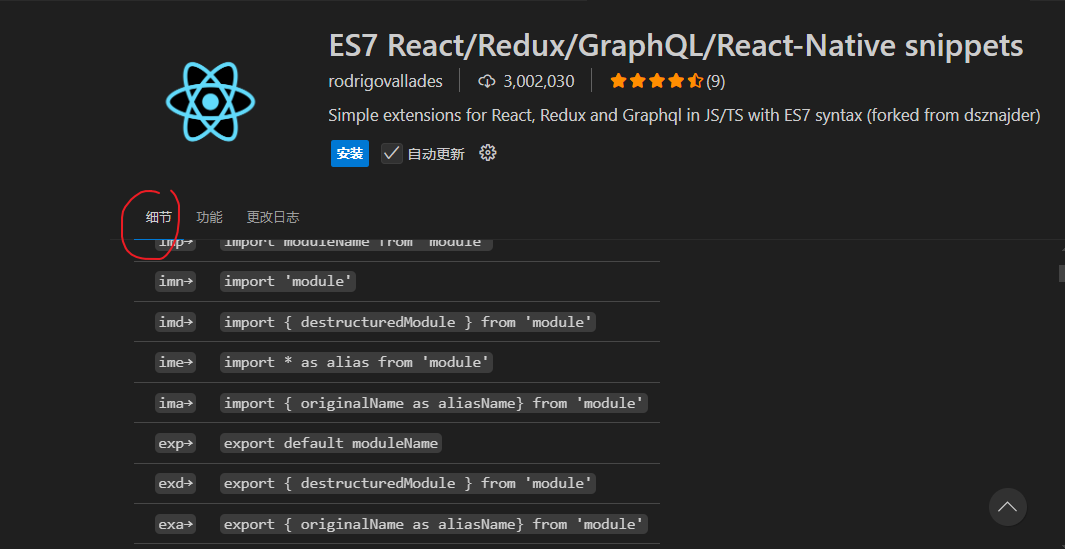Click 'export default moduleName' code
The height and width of the screenshot is (549, 1065).
coord(331,443)
